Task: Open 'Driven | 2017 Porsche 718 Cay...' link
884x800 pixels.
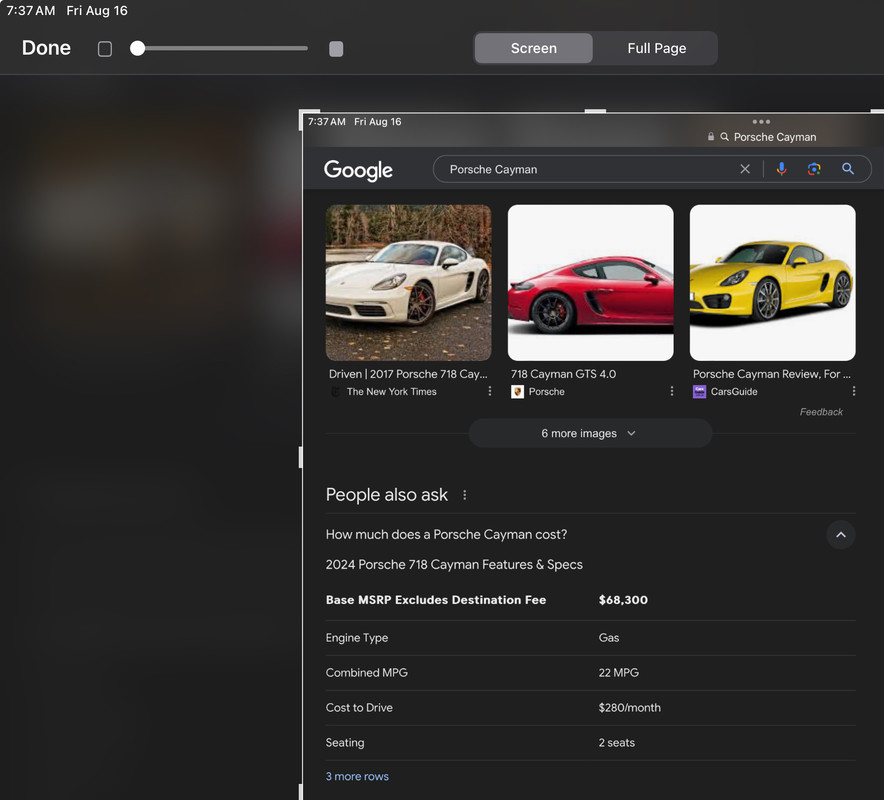Action: [x=408, y=374]
